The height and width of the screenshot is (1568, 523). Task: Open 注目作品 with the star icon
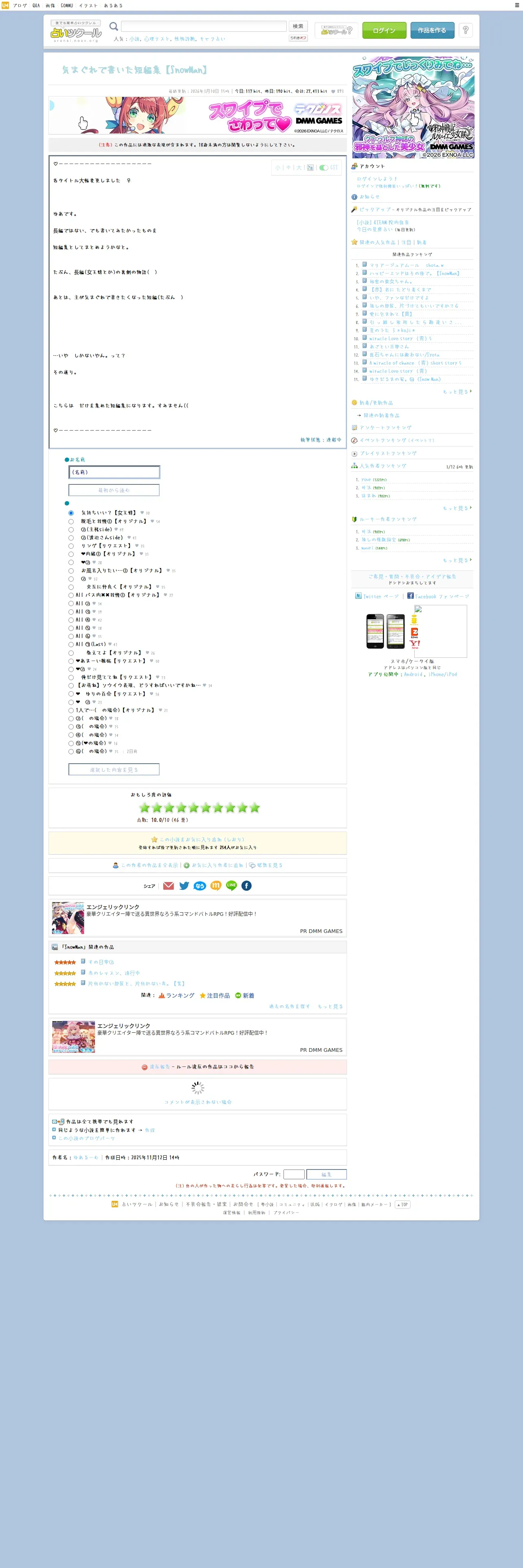(x=215, y=995)
